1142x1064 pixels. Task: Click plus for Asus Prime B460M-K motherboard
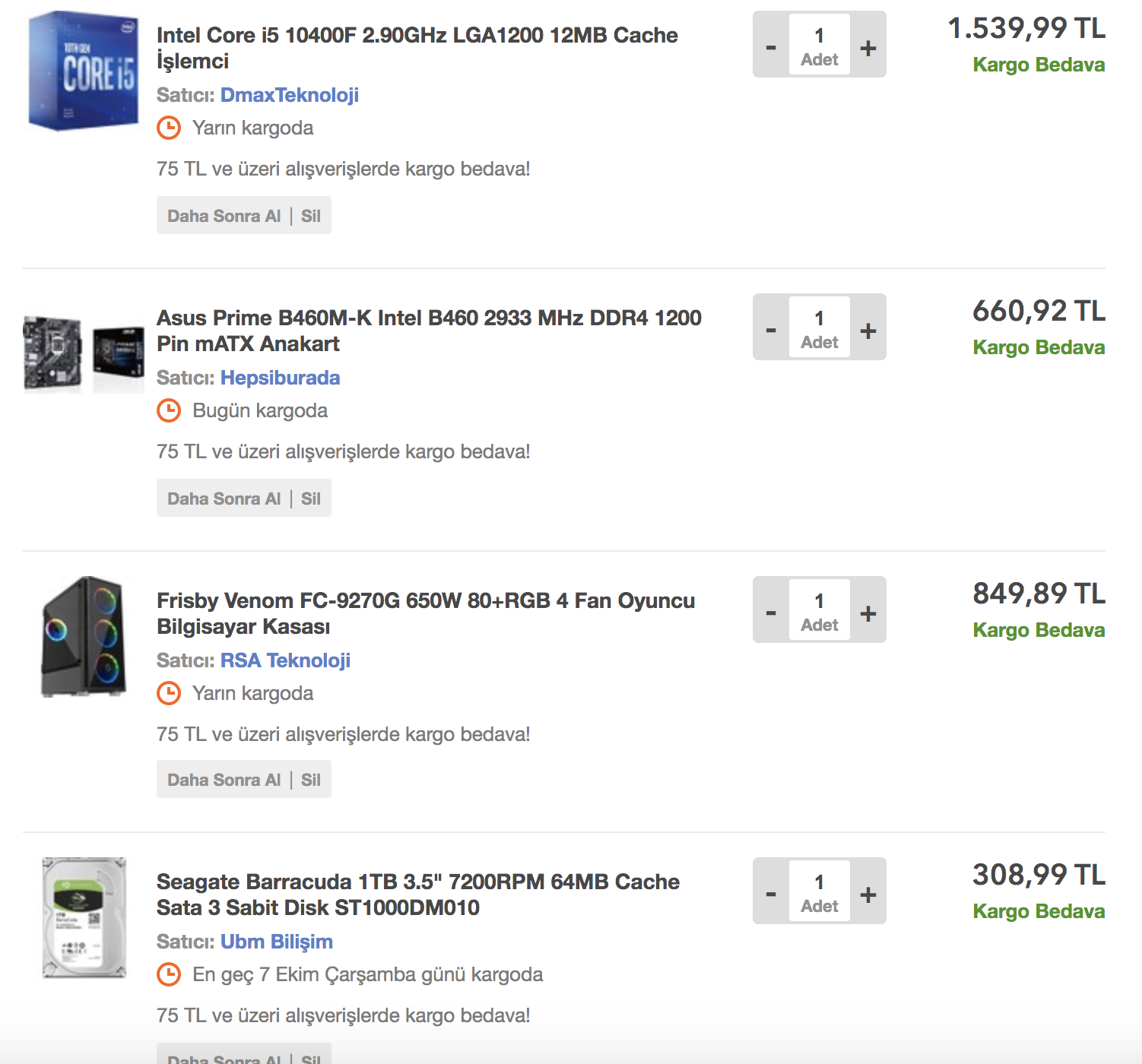pyautogui.click(x=868, y=331)
